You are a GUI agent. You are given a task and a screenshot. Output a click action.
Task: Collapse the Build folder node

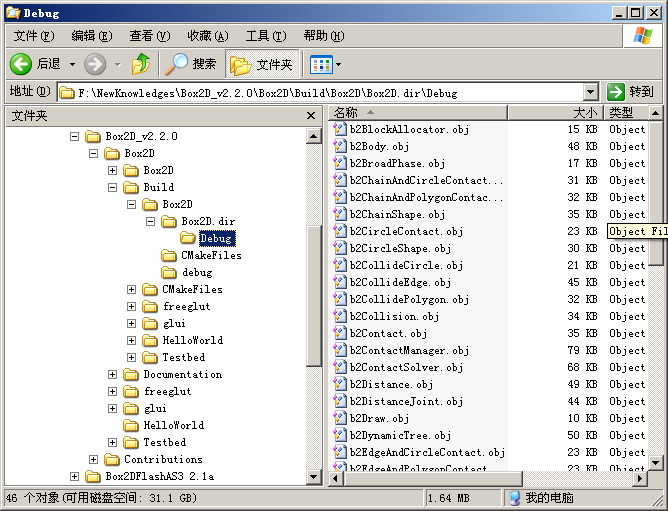(112, 188)
